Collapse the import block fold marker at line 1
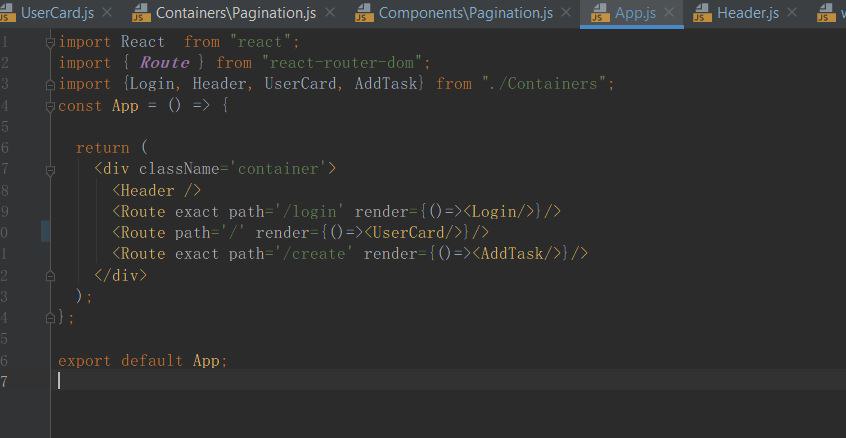The width and height of the screenshot is (846, 438). click(50, 42)
